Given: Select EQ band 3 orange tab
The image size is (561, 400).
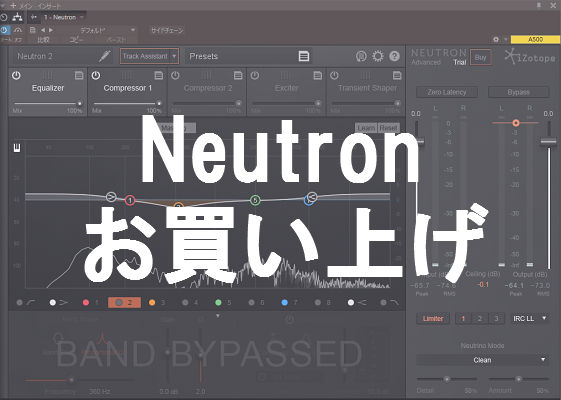Looking at the screenshot, I should coord(157,303).
